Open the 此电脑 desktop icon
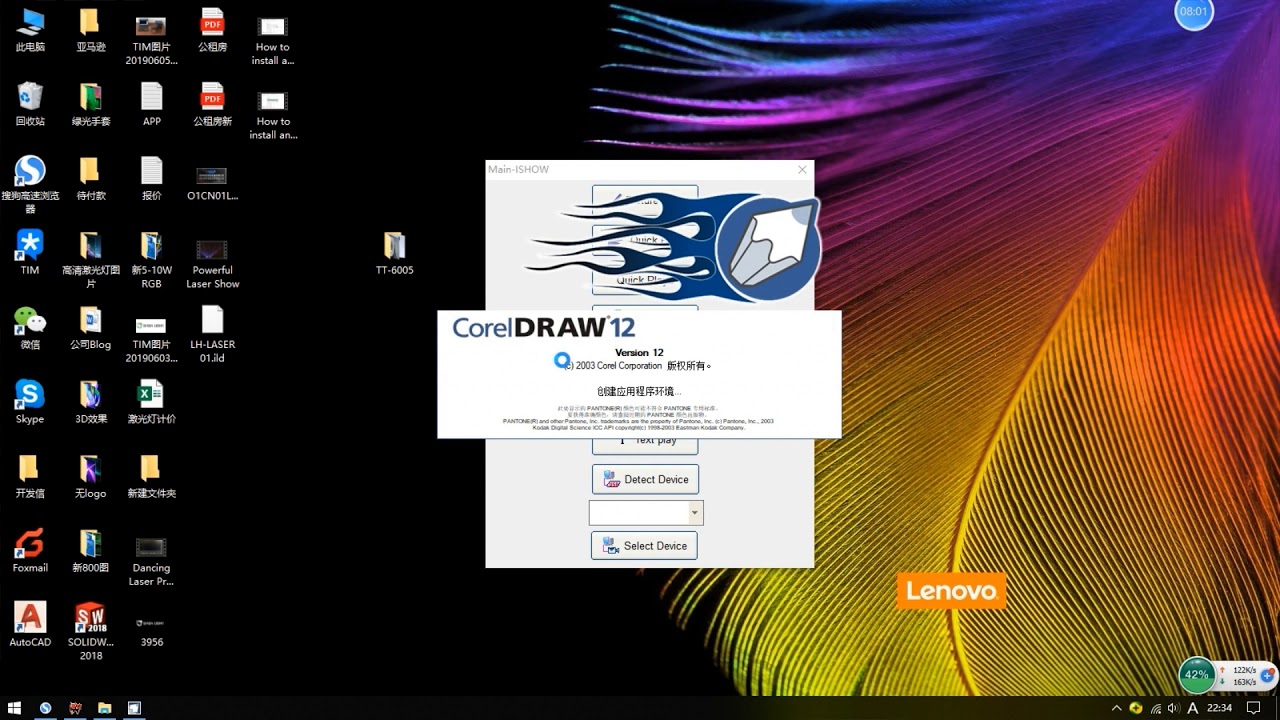Image resolution: width=1280 pixels, height=720 pixels. point(30,30)
